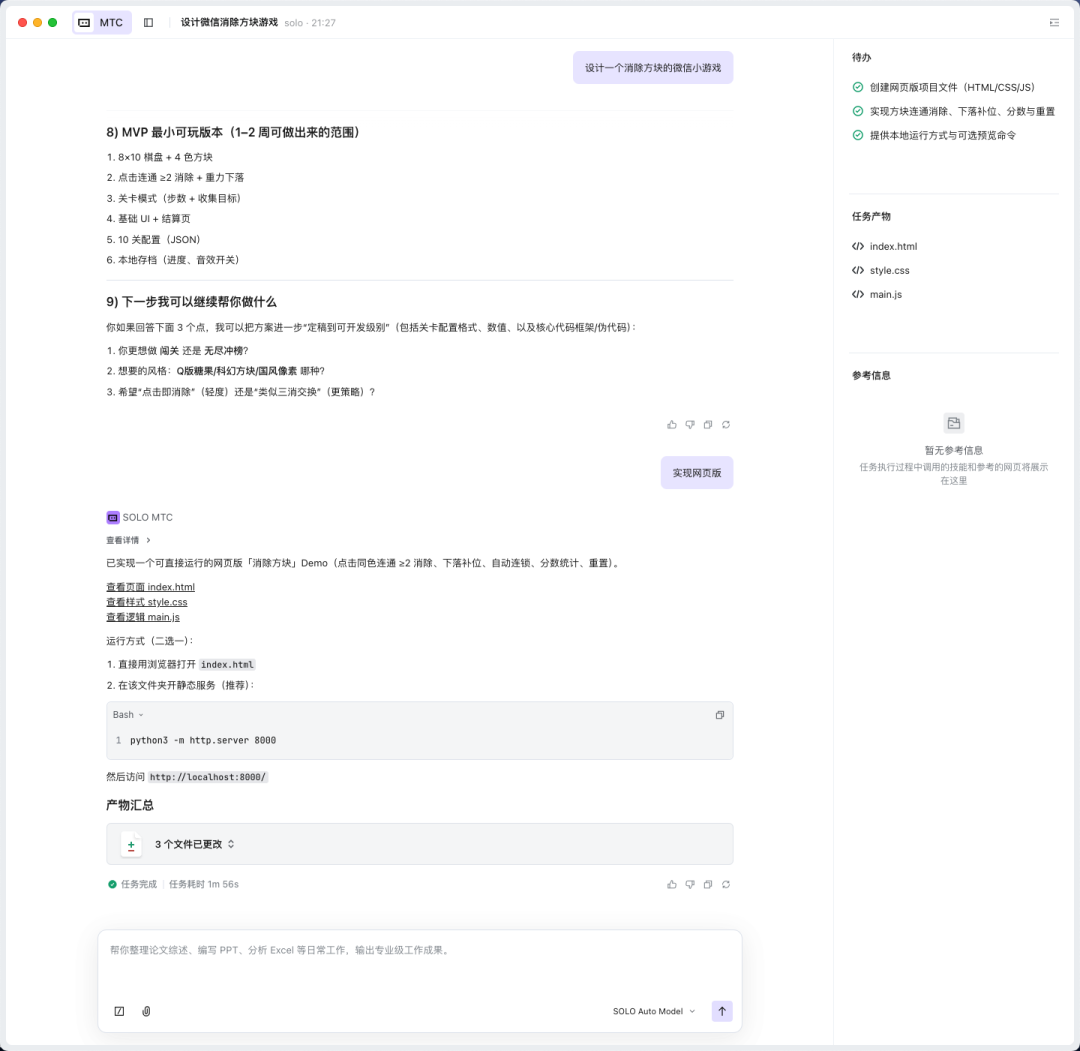Screen dimensions: 1080x1051
Task: Toggle the 提供本地运行方式 todo checkmark
Action: 858,135
